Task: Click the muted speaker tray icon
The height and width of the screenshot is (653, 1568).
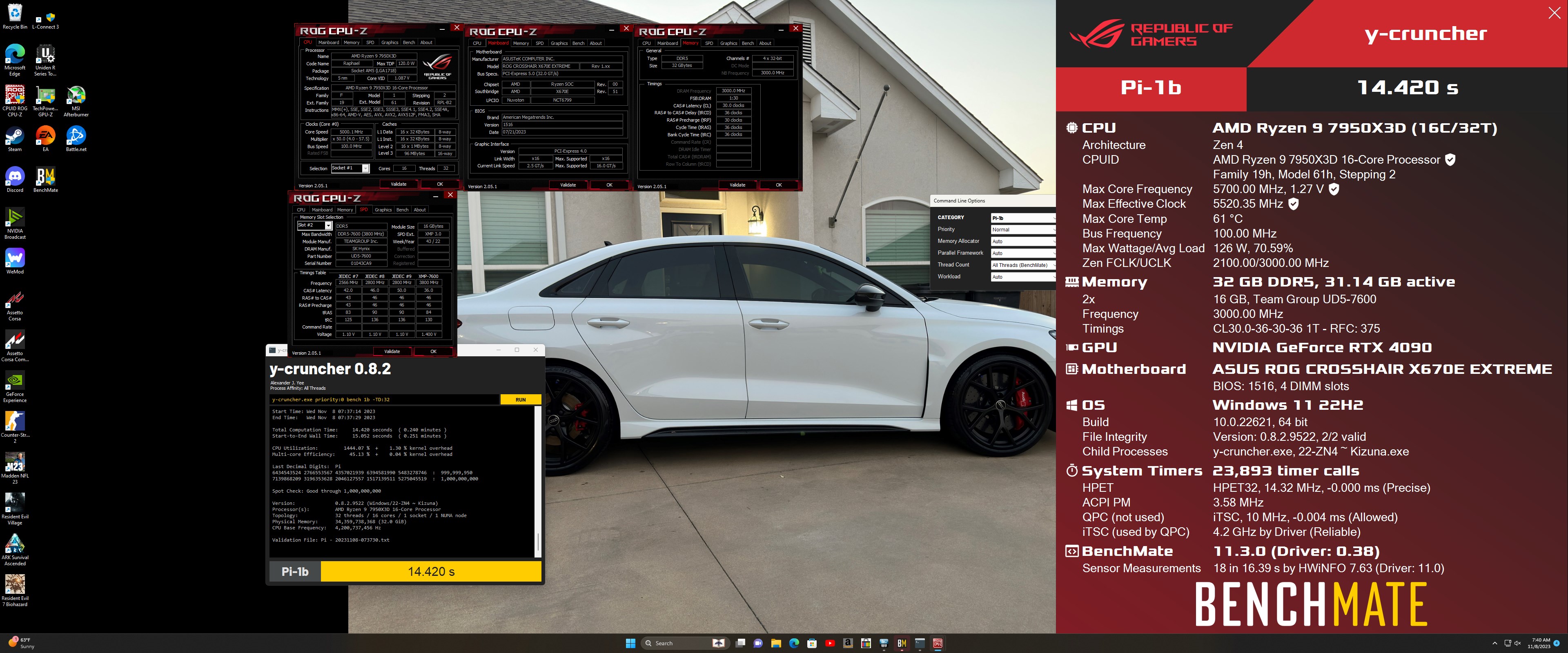Action: coord(1517,643)
